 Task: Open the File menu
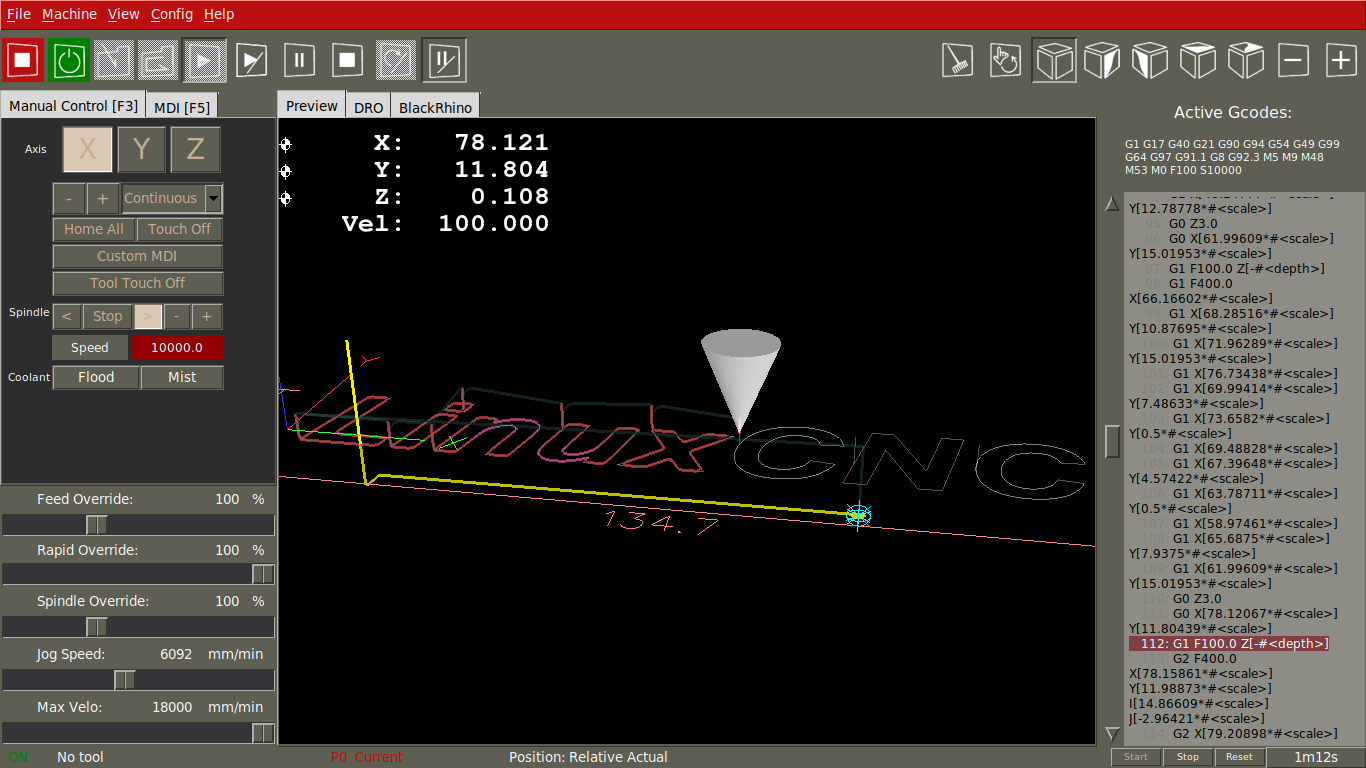[x=18, y=14]
